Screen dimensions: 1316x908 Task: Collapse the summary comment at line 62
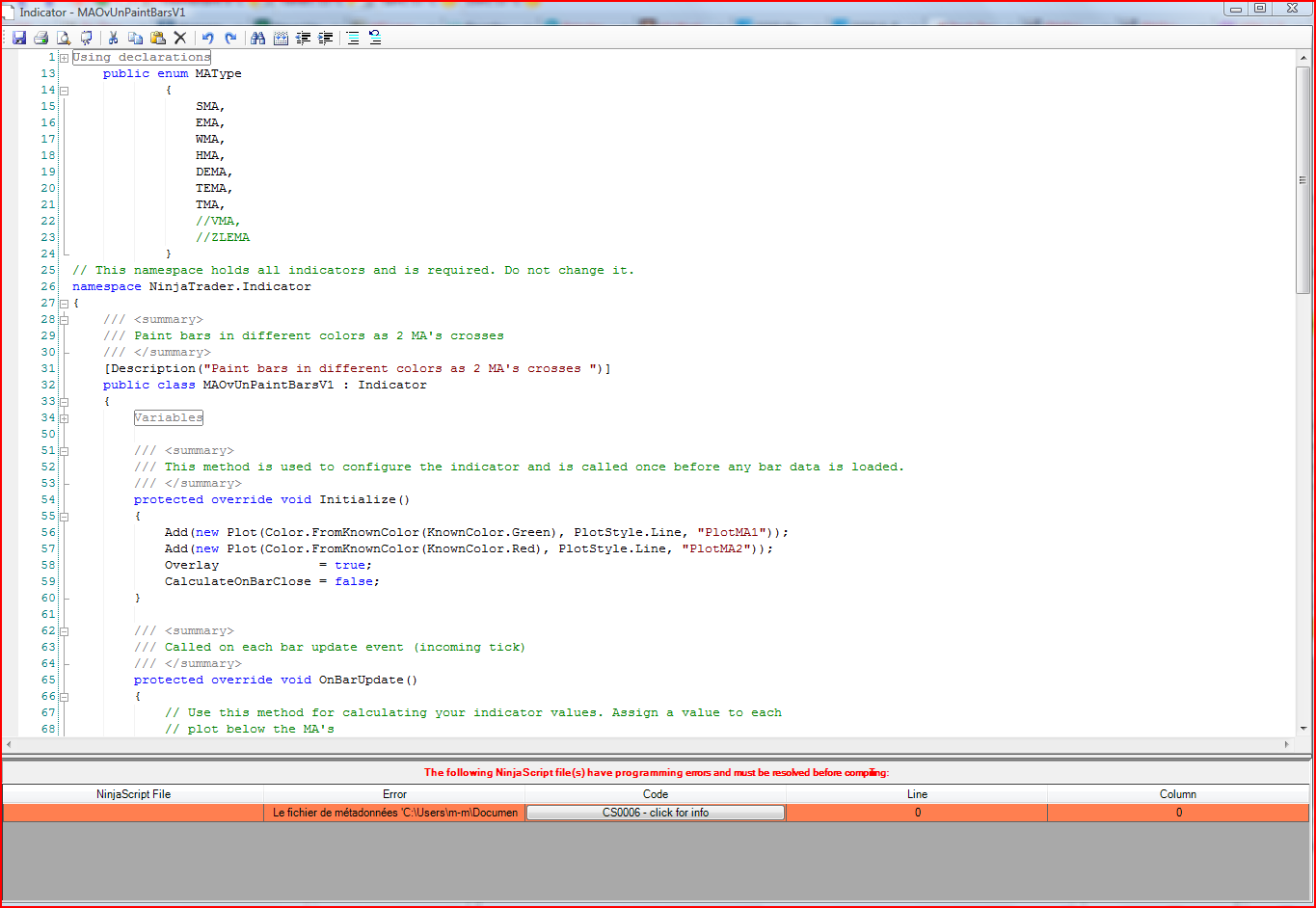(x=65, y=631)
